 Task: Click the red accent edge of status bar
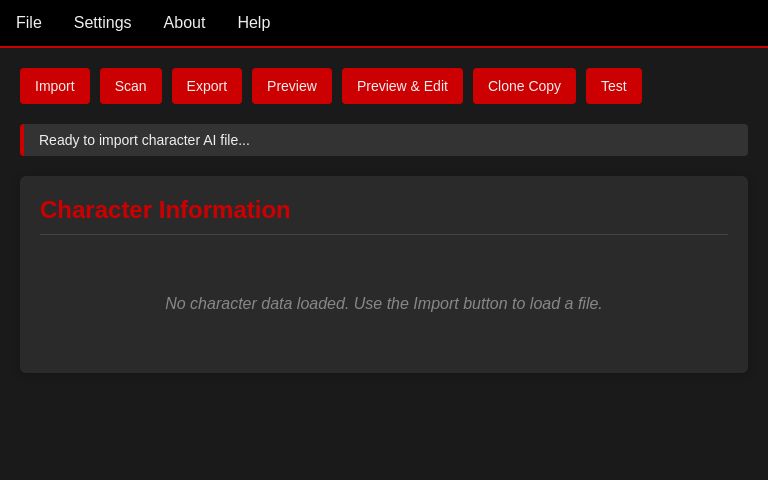point(22,140)
